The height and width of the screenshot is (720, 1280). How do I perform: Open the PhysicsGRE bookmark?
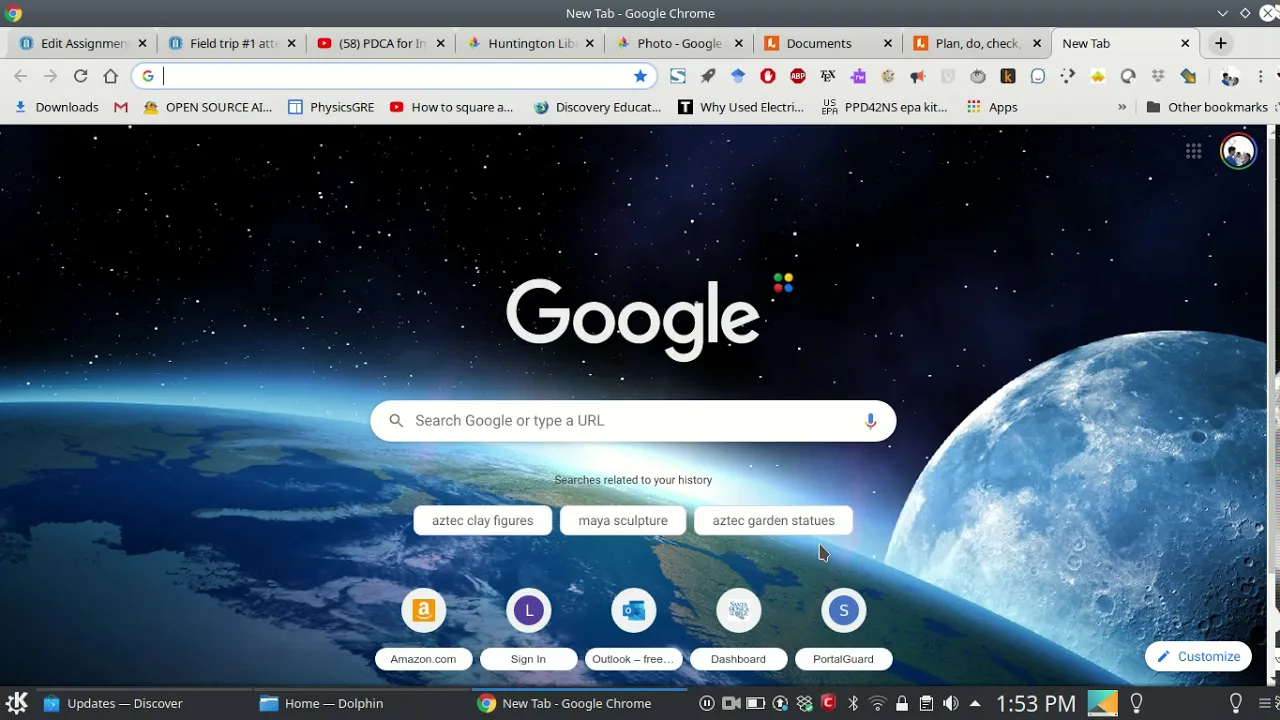pyautogui.click(x=331, y=107)
